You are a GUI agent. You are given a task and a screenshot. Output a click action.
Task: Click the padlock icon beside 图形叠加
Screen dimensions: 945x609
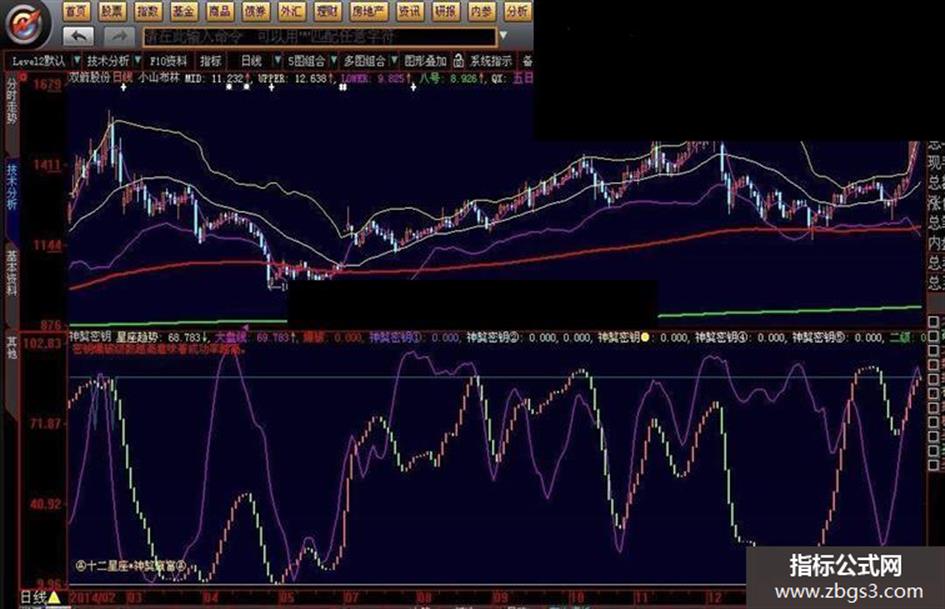[x=459, y=61]
